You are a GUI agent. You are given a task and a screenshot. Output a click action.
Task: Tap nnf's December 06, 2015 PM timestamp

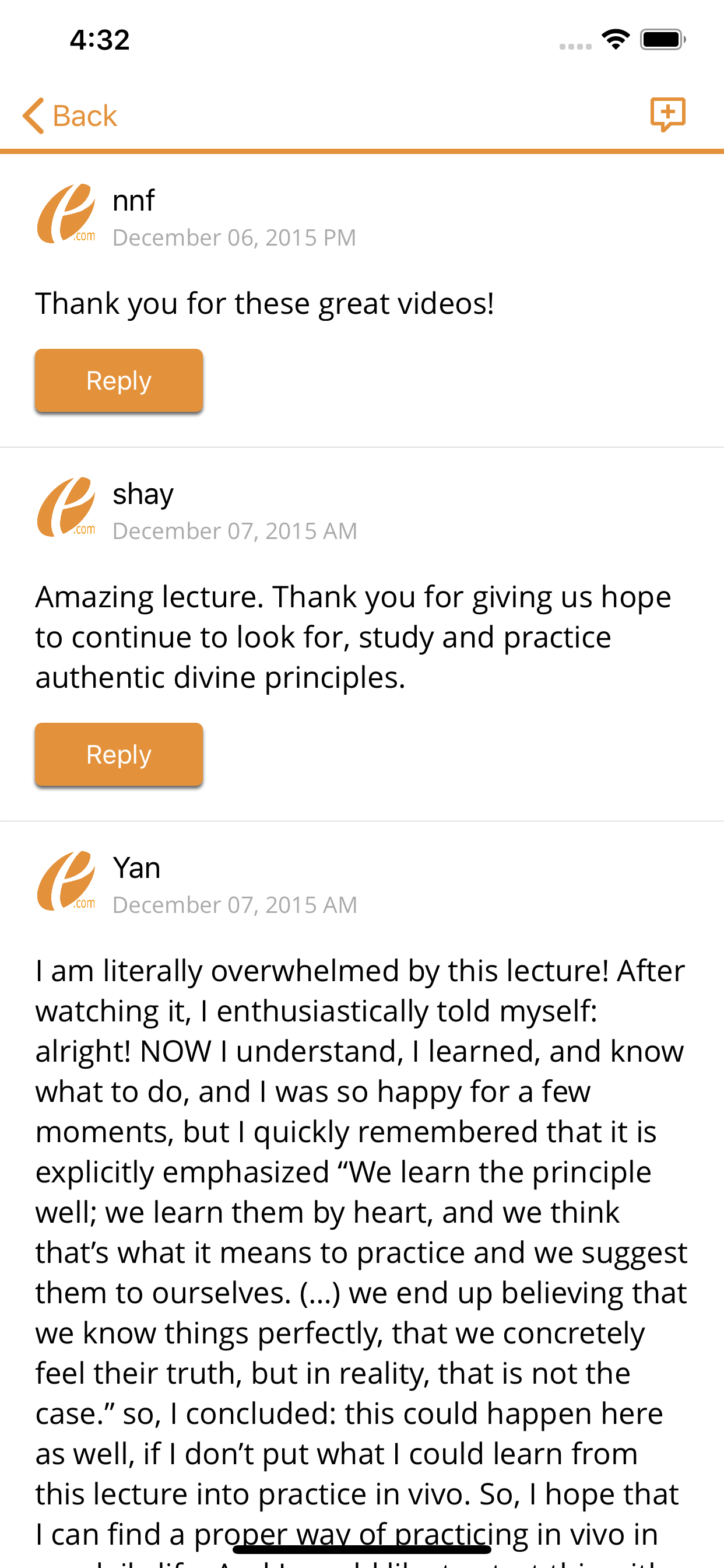pyautogui.click(x=234, y=237)
